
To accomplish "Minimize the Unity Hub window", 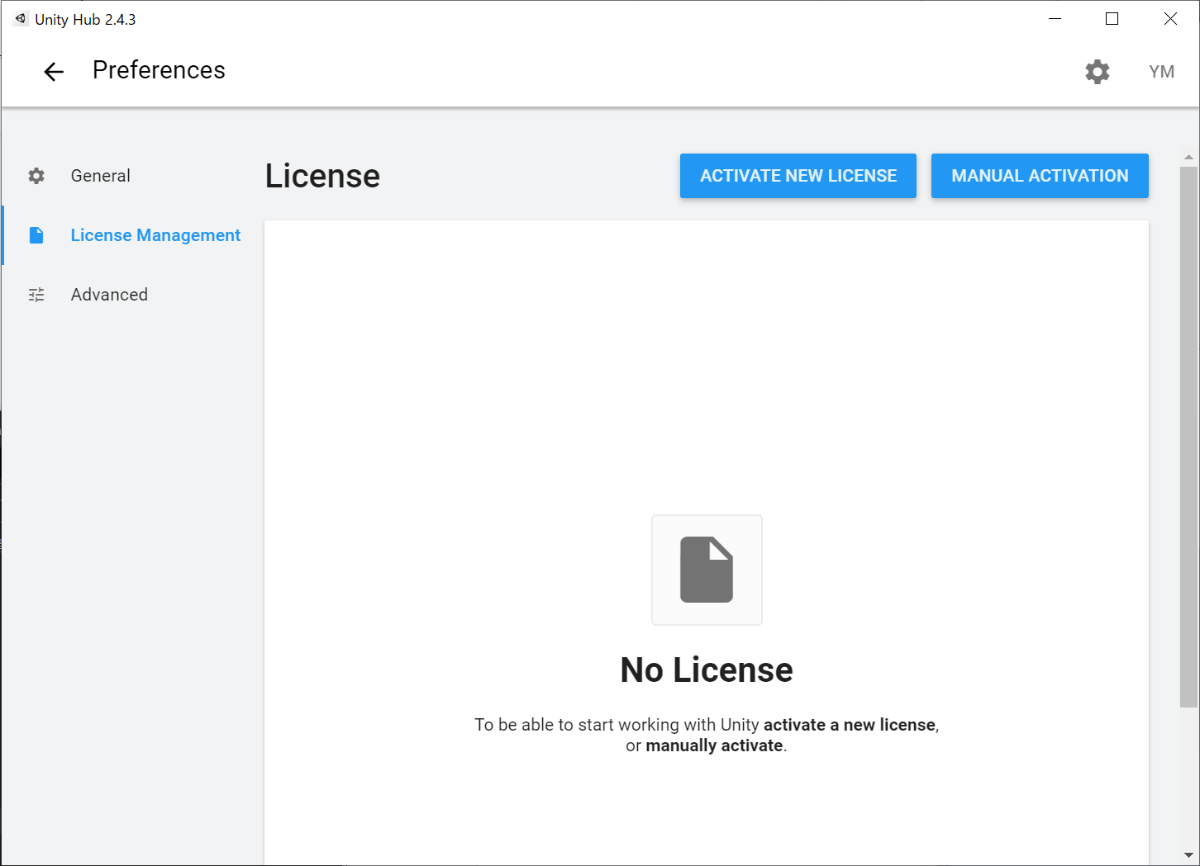I will point(1056,19).
